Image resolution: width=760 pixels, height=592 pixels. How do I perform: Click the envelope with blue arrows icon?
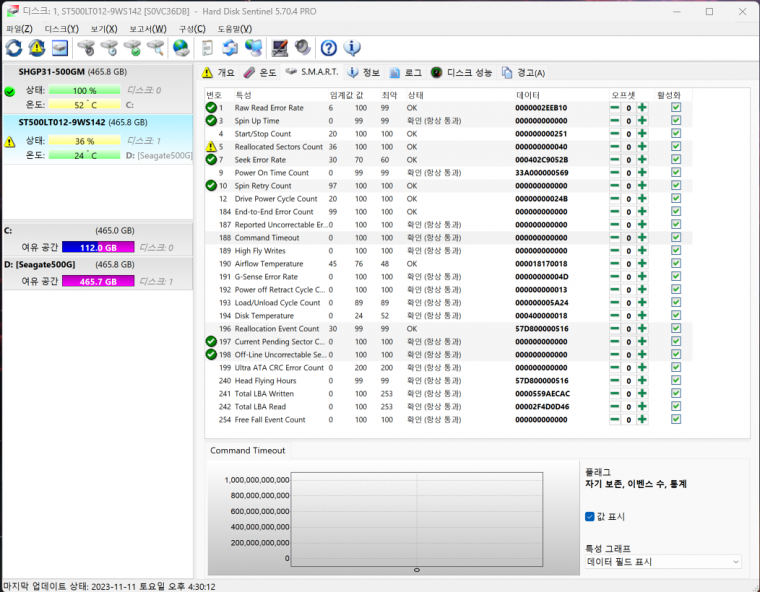coord(230,48)
